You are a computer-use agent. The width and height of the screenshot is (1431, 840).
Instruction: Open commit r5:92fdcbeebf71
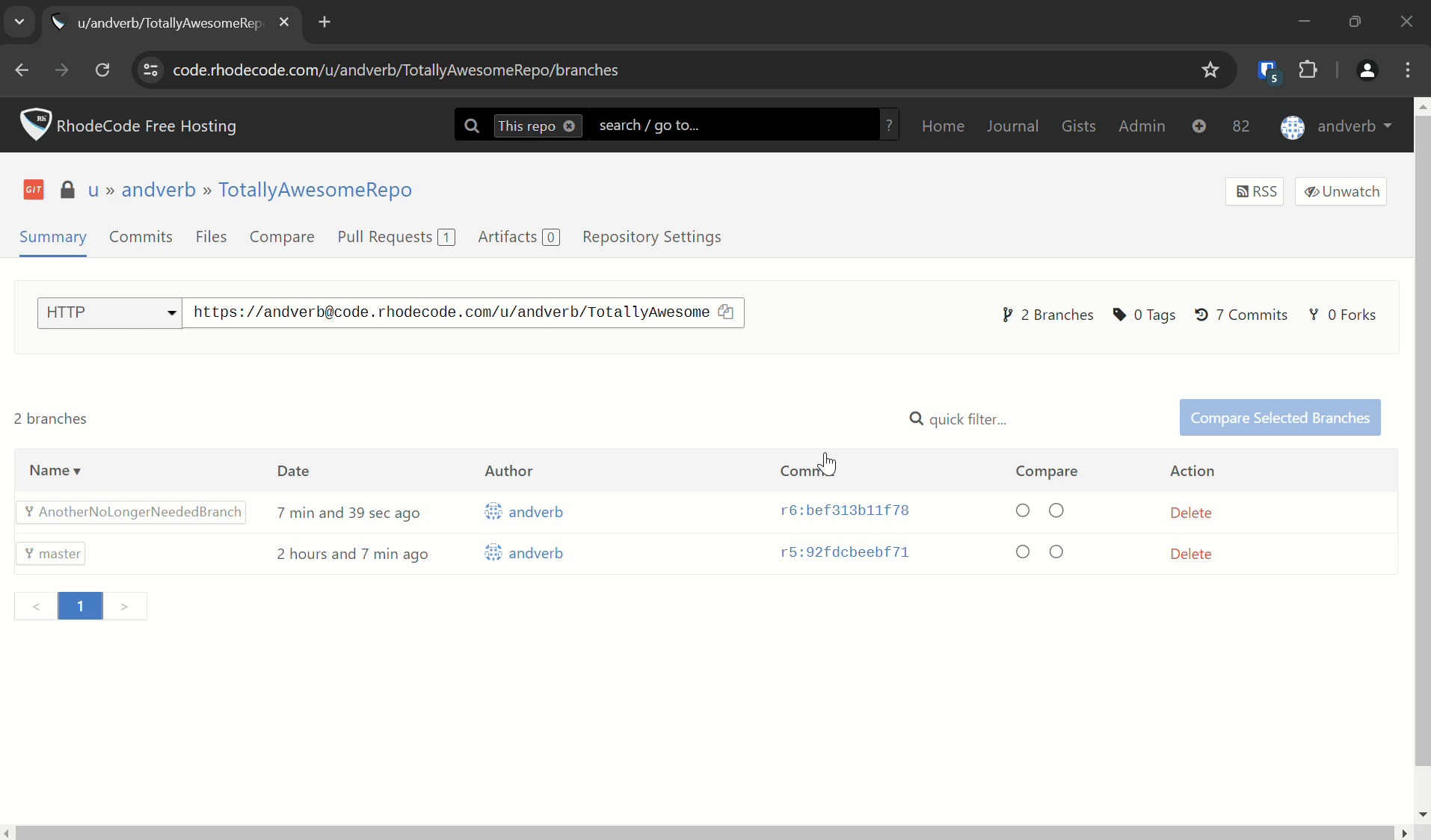(x=844, y=552)
